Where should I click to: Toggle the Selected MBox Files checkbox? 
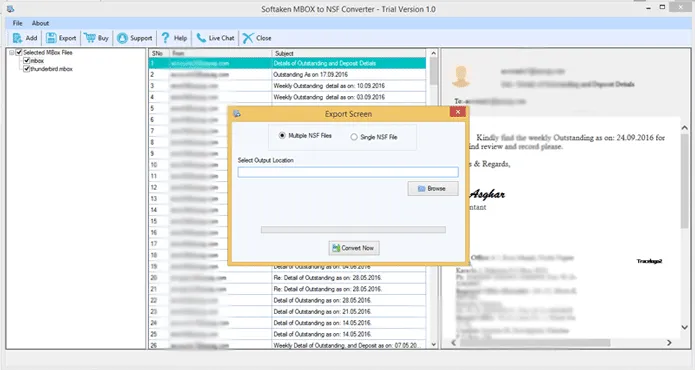(x=19, y=52)
